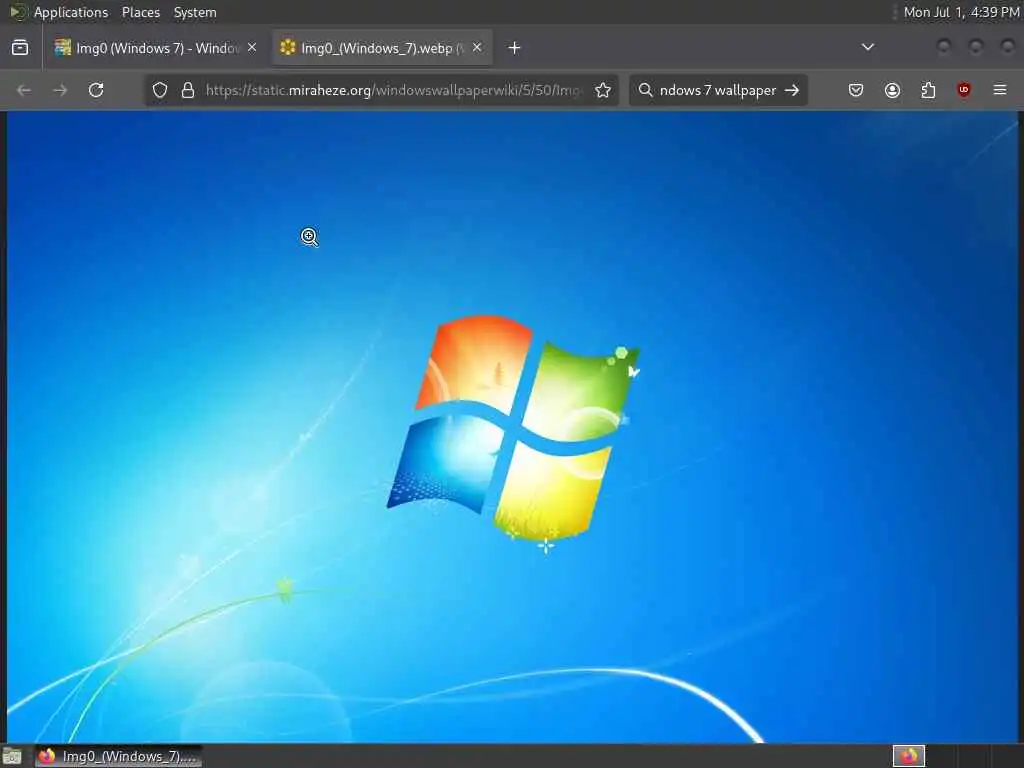This screenshot has width=1024, height=768.
Task: Open the Pocket save icon
Action: pos(856,90)
